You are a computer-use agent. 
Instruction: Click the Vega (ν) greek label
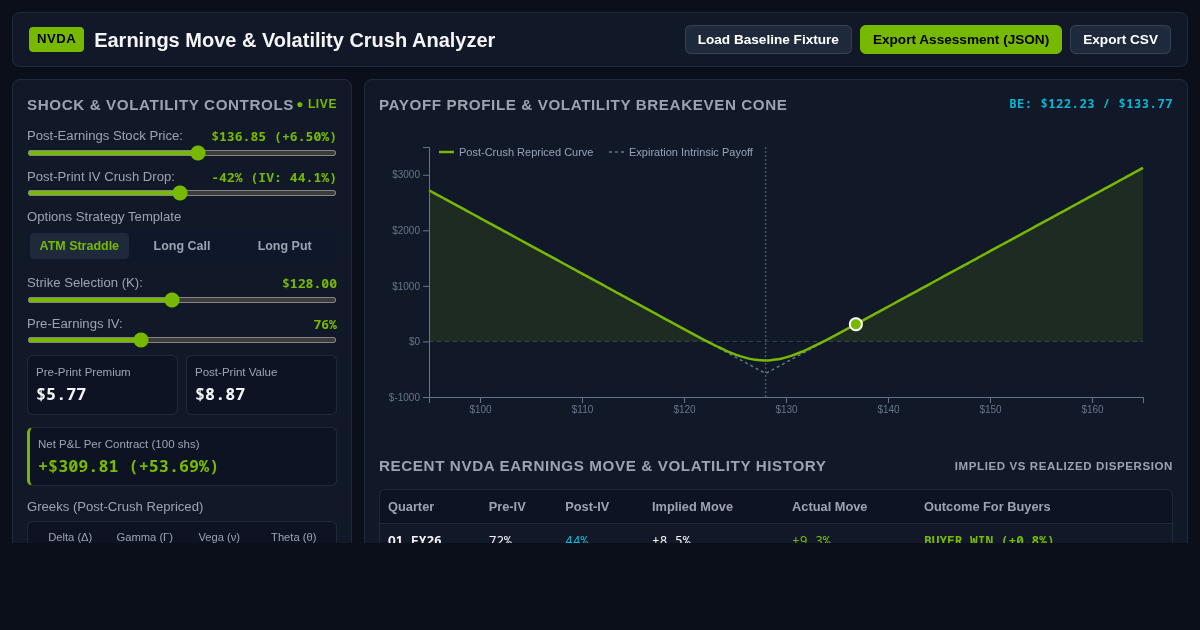[219, 537]
